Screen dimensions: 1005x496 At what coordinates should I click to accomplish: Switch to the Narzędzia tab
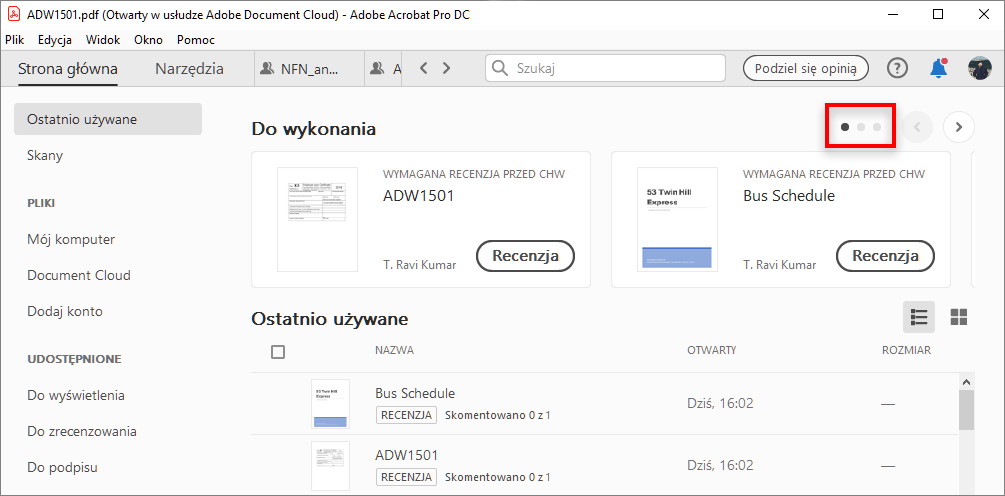[x=189, y=69]
